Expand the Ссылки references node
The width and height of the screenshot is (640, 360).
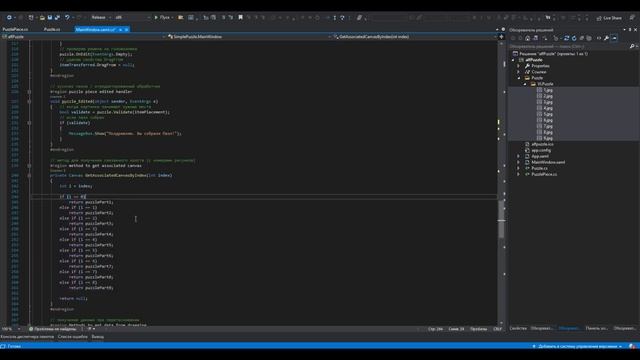tap(519, 72)
